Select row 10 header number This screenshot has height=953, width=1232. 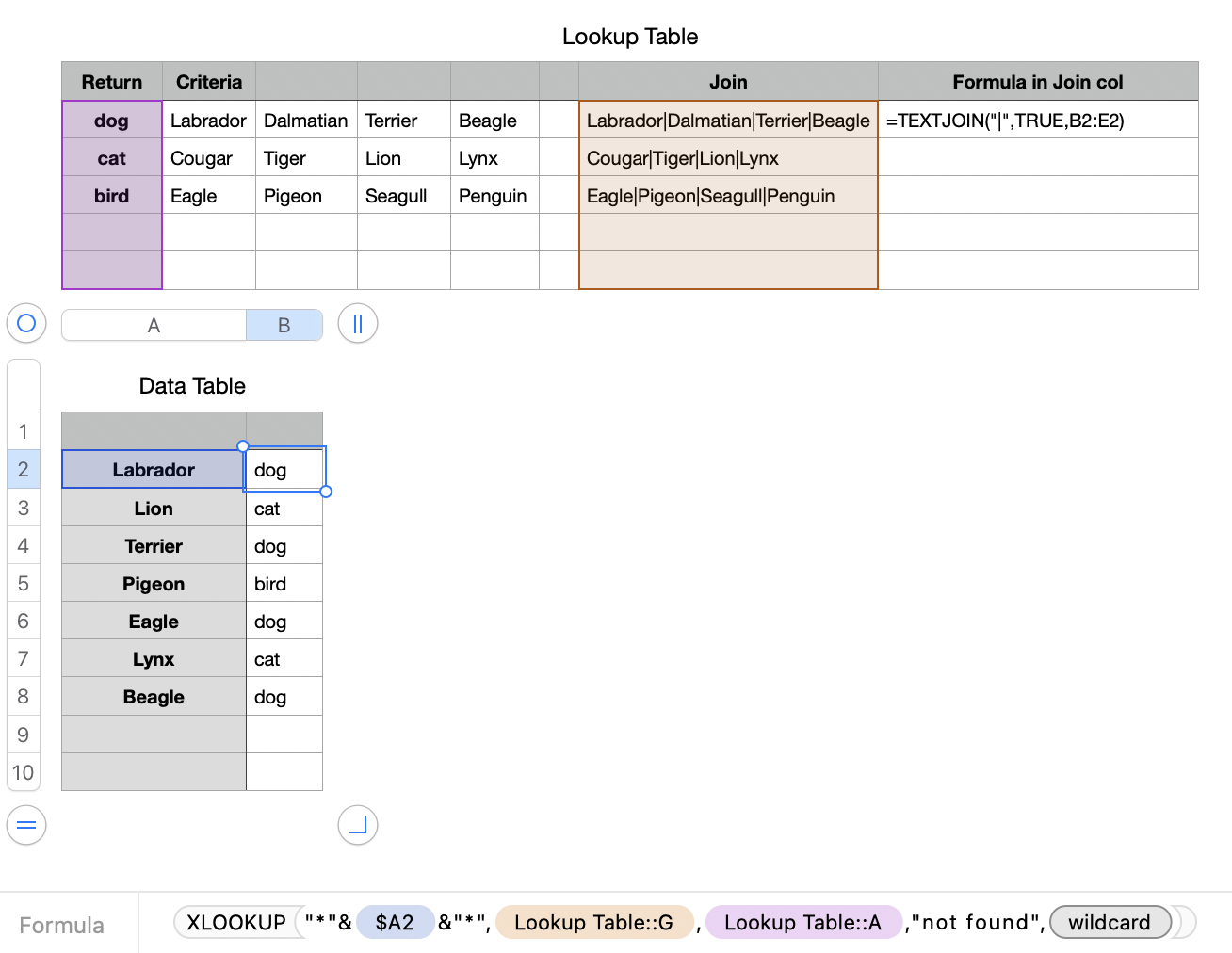[24, 773]
